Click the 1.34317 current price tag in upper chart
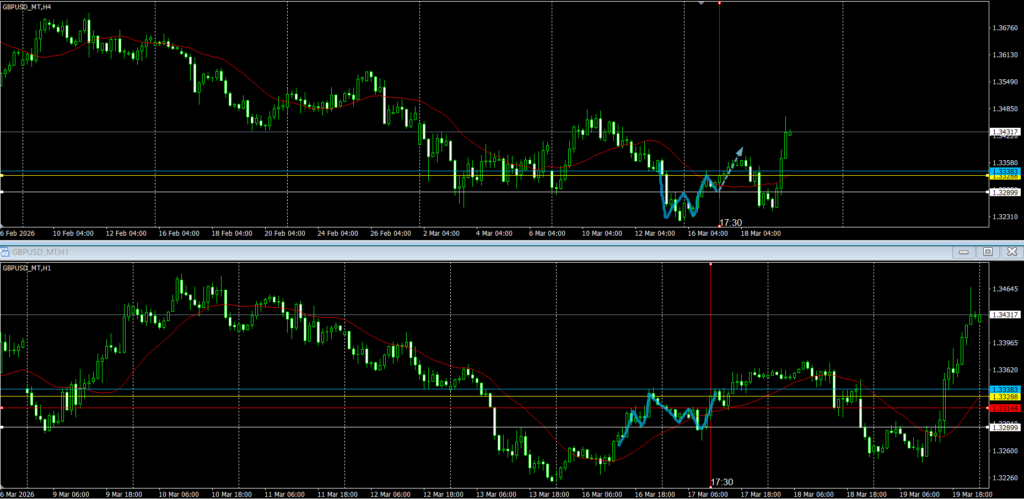Screen dimensions: 1024x499 tap(1003, 132)
